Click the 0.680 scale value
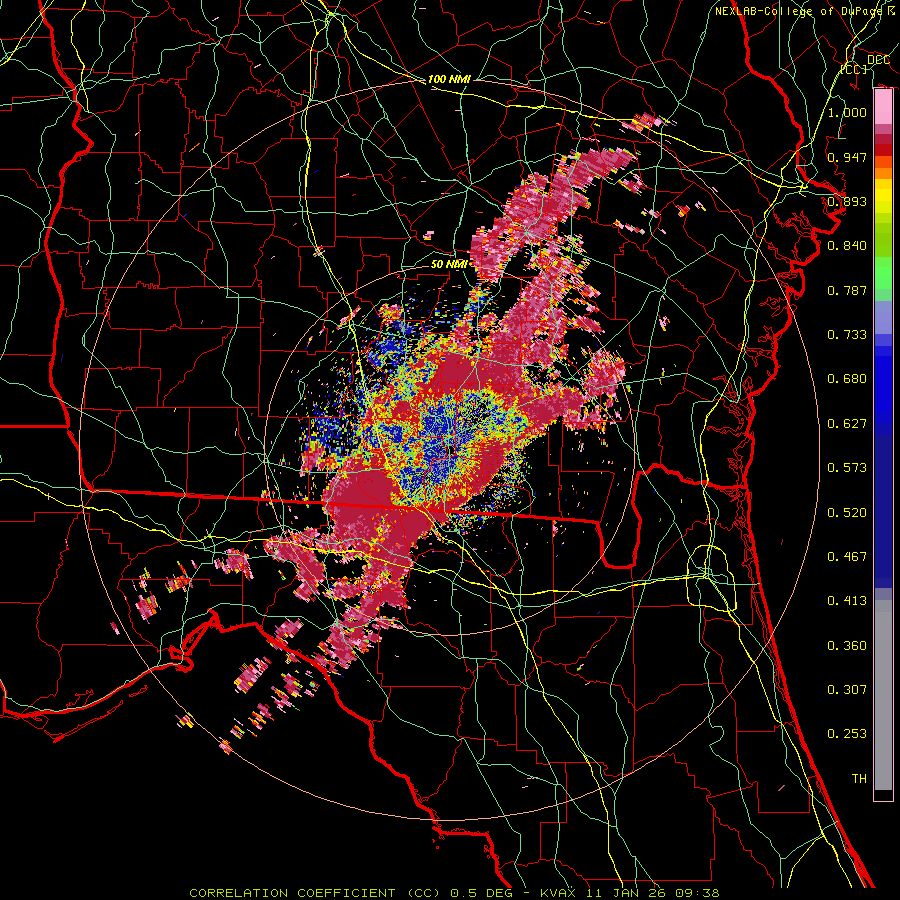 pos(847,379)
